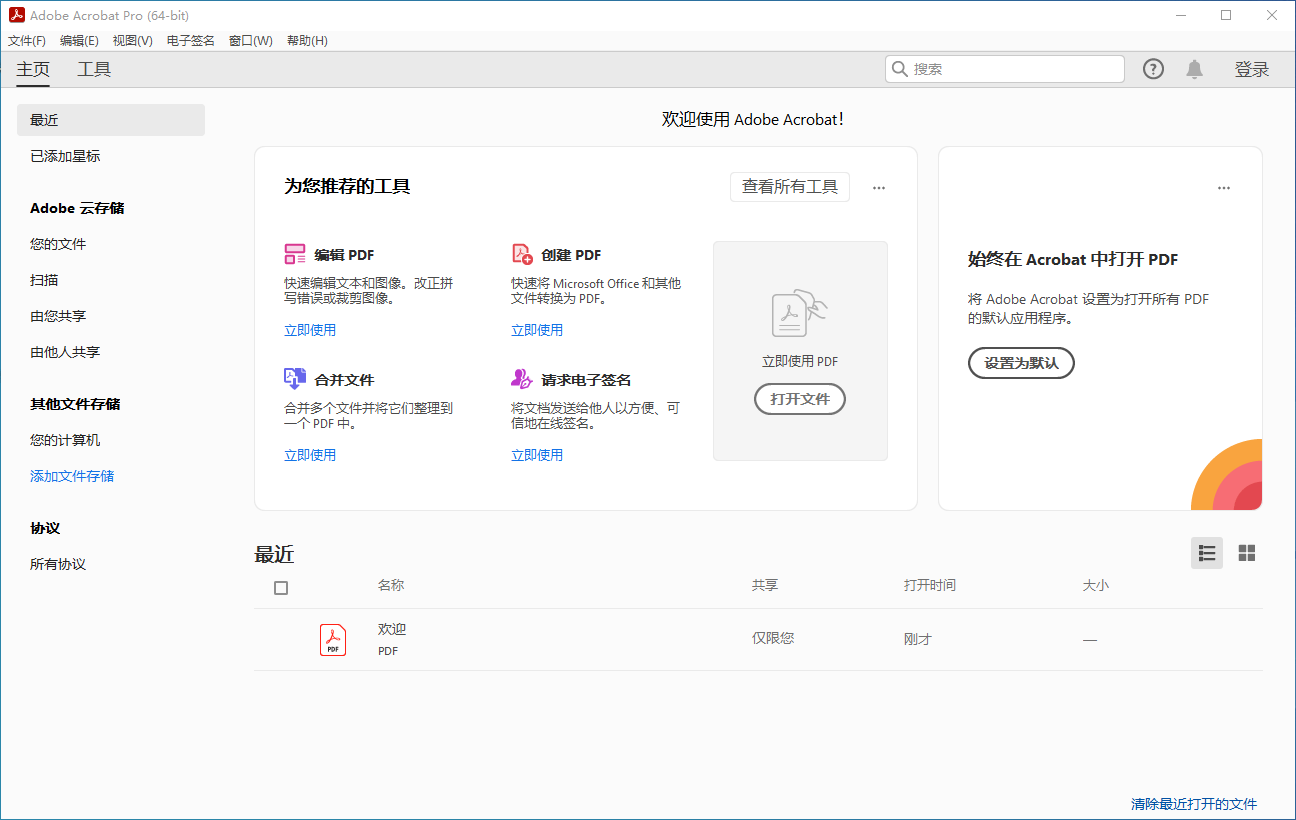Open the notification bell icon
1296x820 pixels.
click(x=1194, y=68)
